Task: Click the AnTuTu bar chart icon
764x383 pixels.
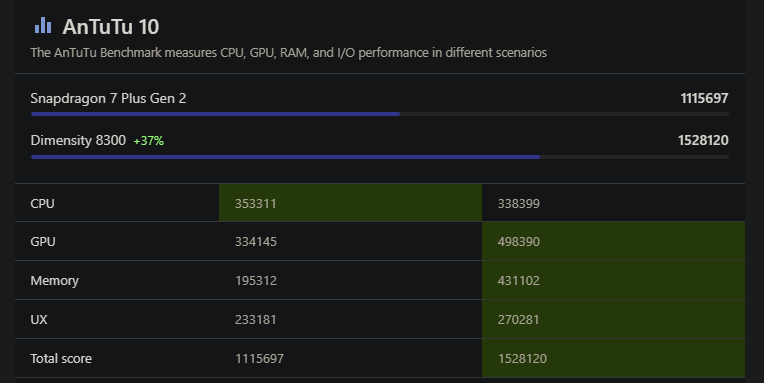Action: (x=43, y=26)
